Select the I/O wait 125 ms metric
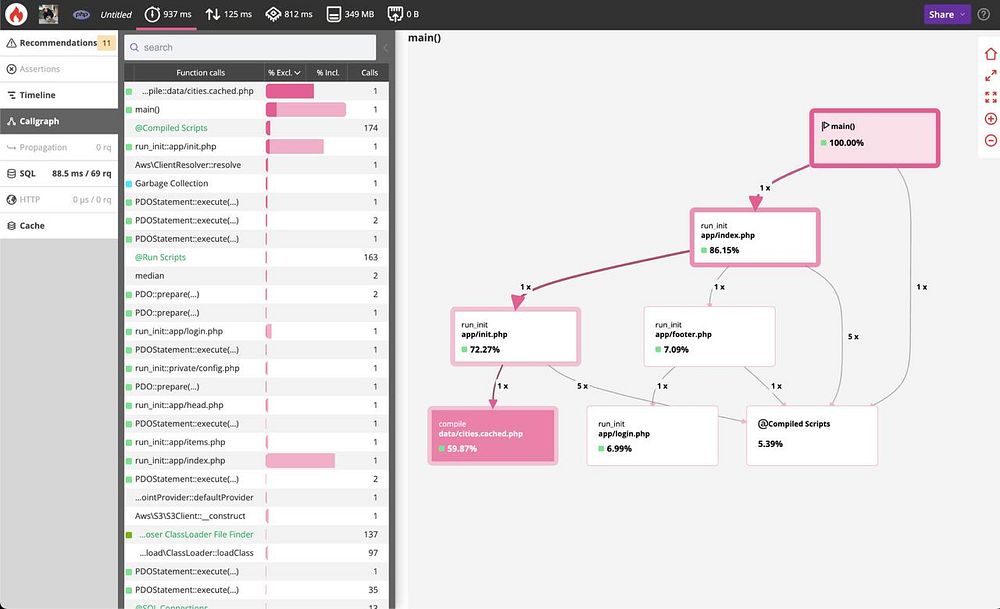 [228, 14]
